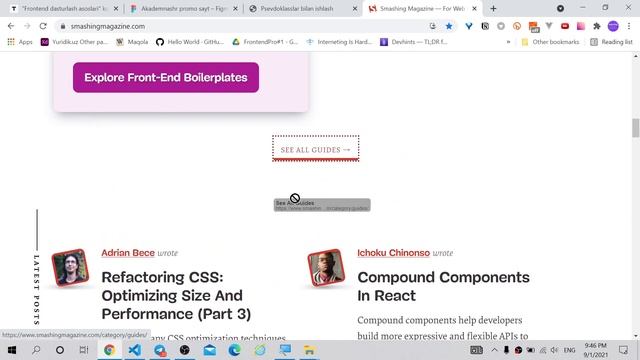Open the Hello World GitHub bookmark

click(x=190, y=42)
